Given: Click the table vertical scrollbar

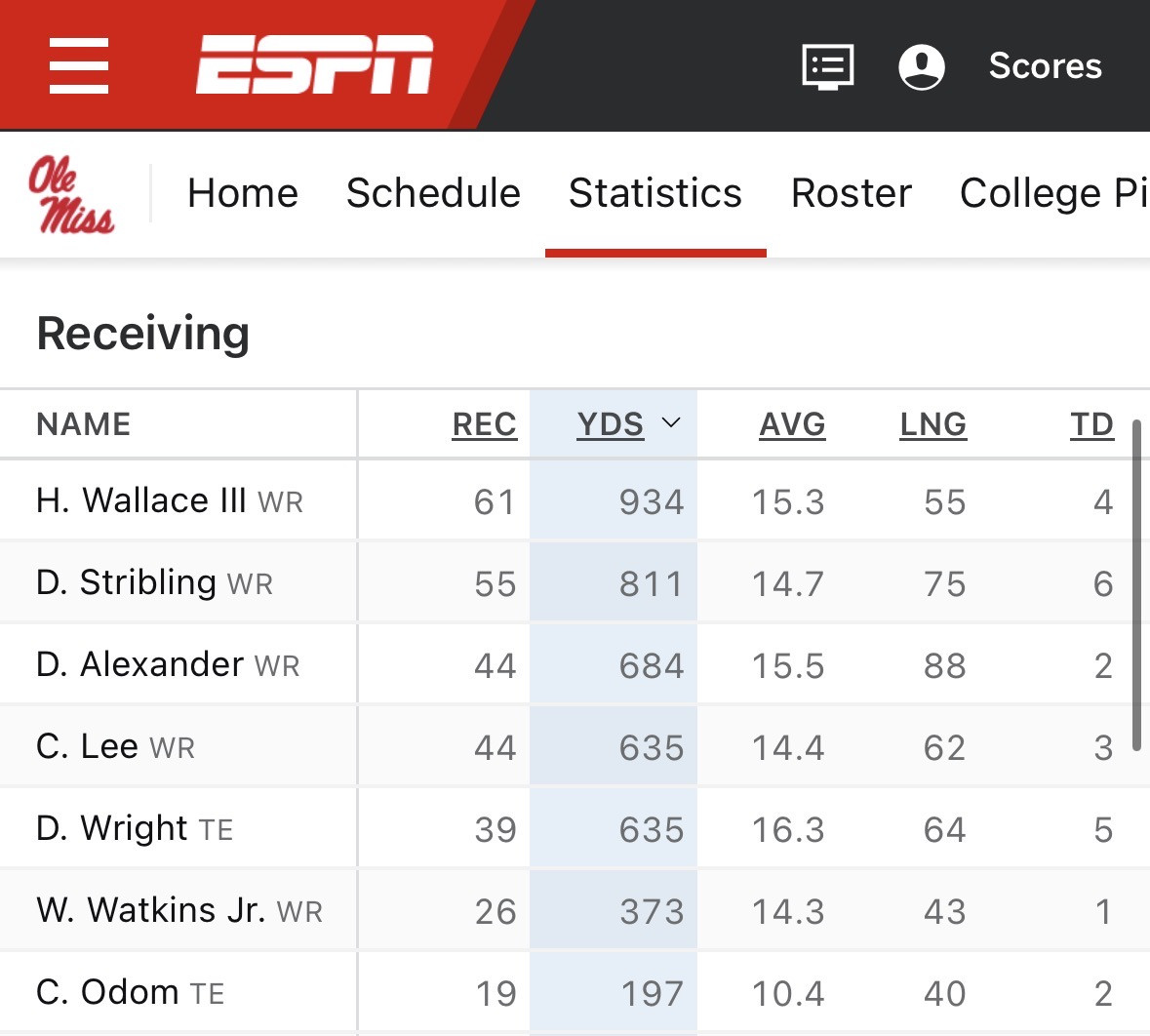Looking at the screenshot, I should 1136,584.
